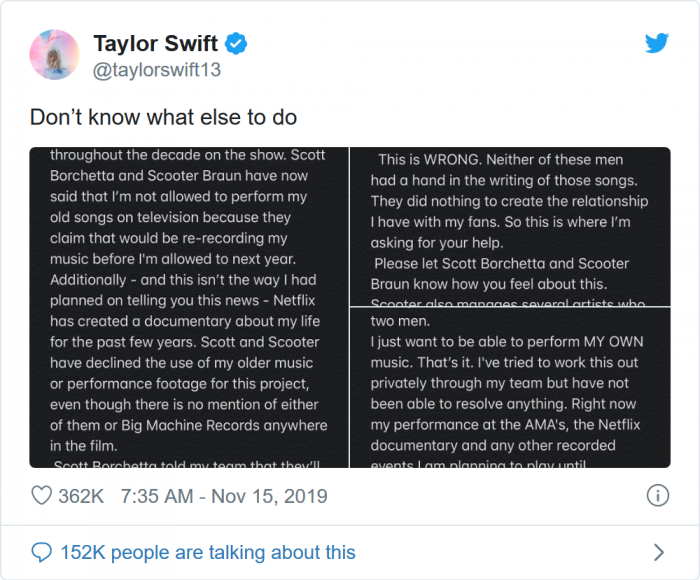Screen dimensions: 700x580
Task: Open the tweet info circle icon
Action: [x=657, y=496]
